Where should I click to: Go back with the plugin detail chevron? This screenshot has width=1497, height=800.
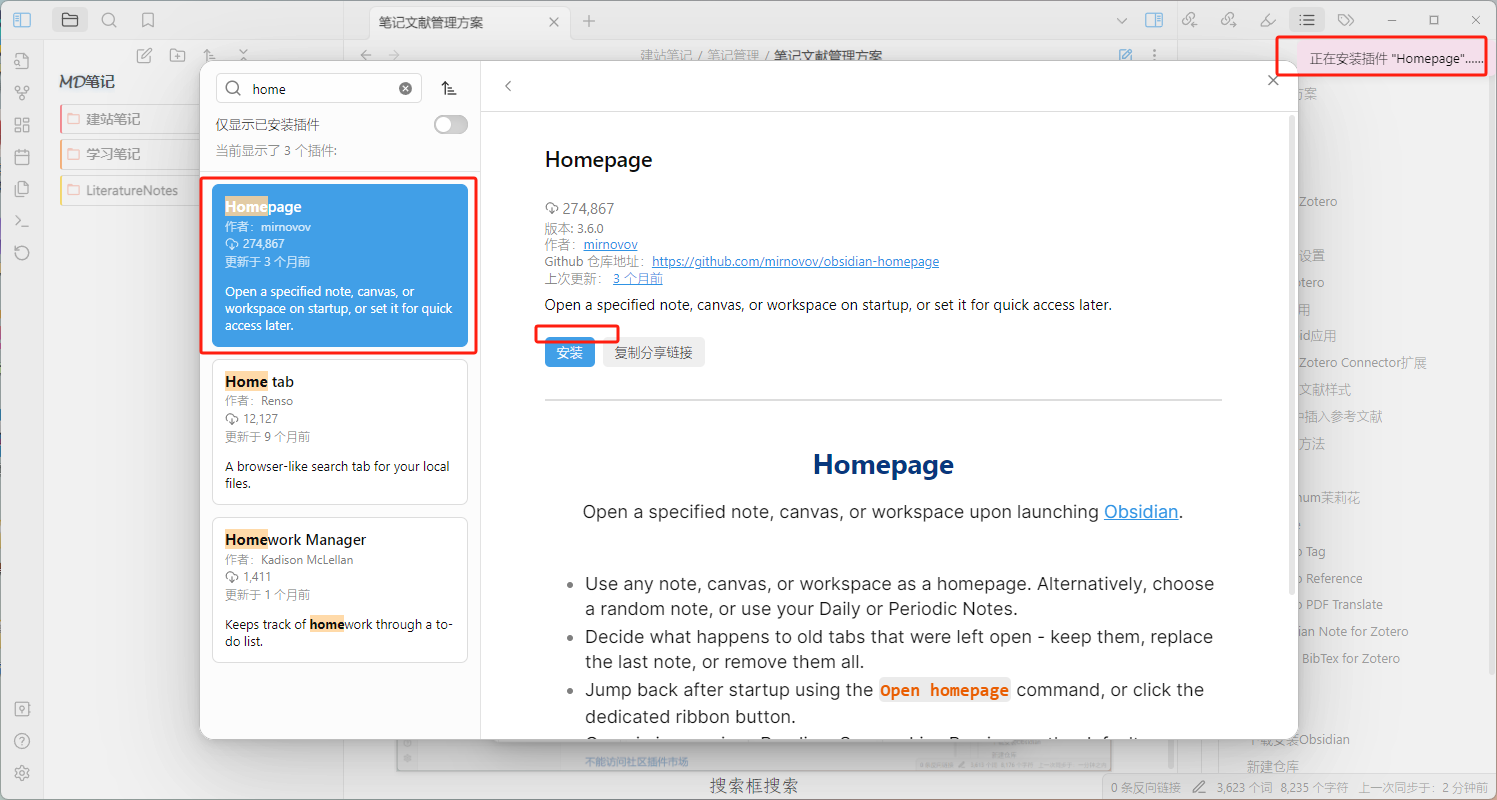pos(508,86)
